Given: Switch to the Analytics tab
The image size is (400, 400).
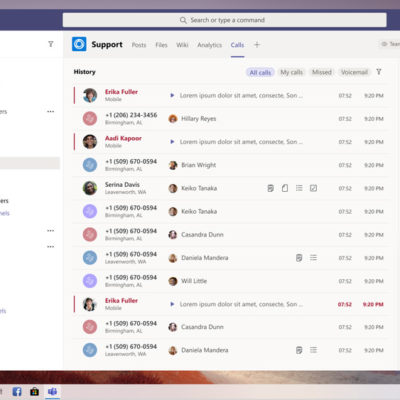Looking at the screenshot, I should 209,45.
